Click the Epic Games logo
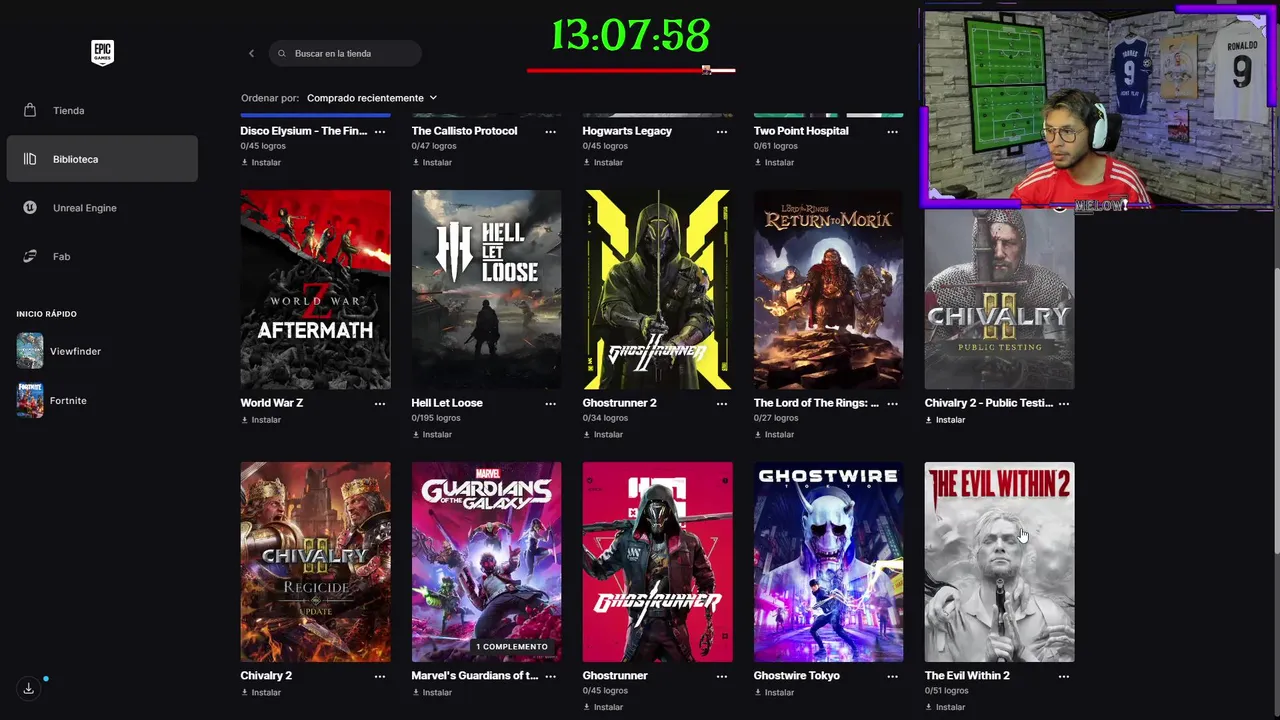 click(102, 53)
